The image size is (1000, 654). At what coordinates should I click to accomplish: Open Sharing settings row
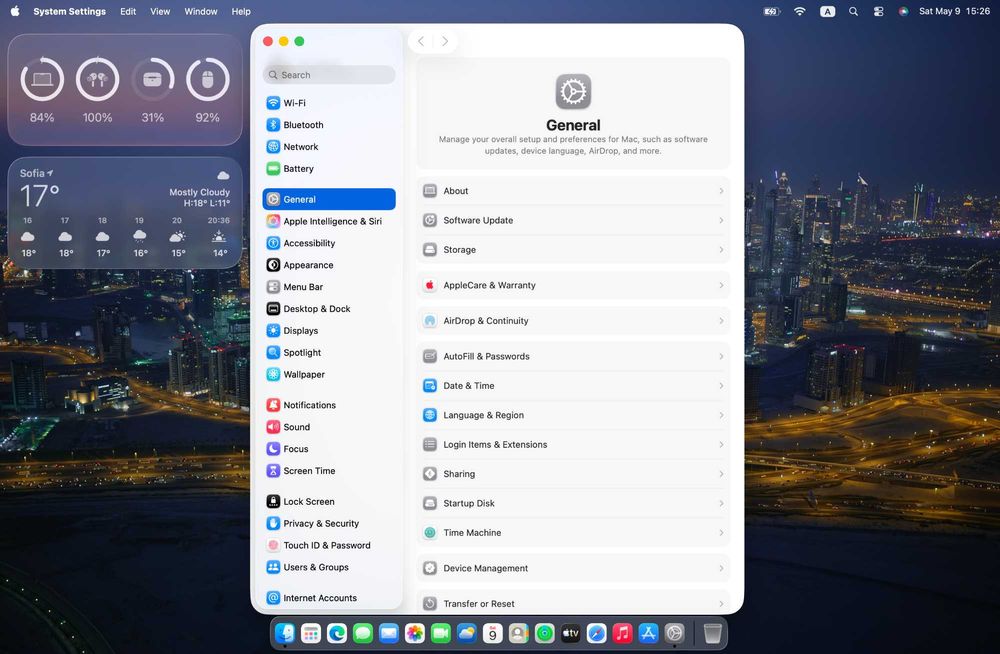(573, 474)
